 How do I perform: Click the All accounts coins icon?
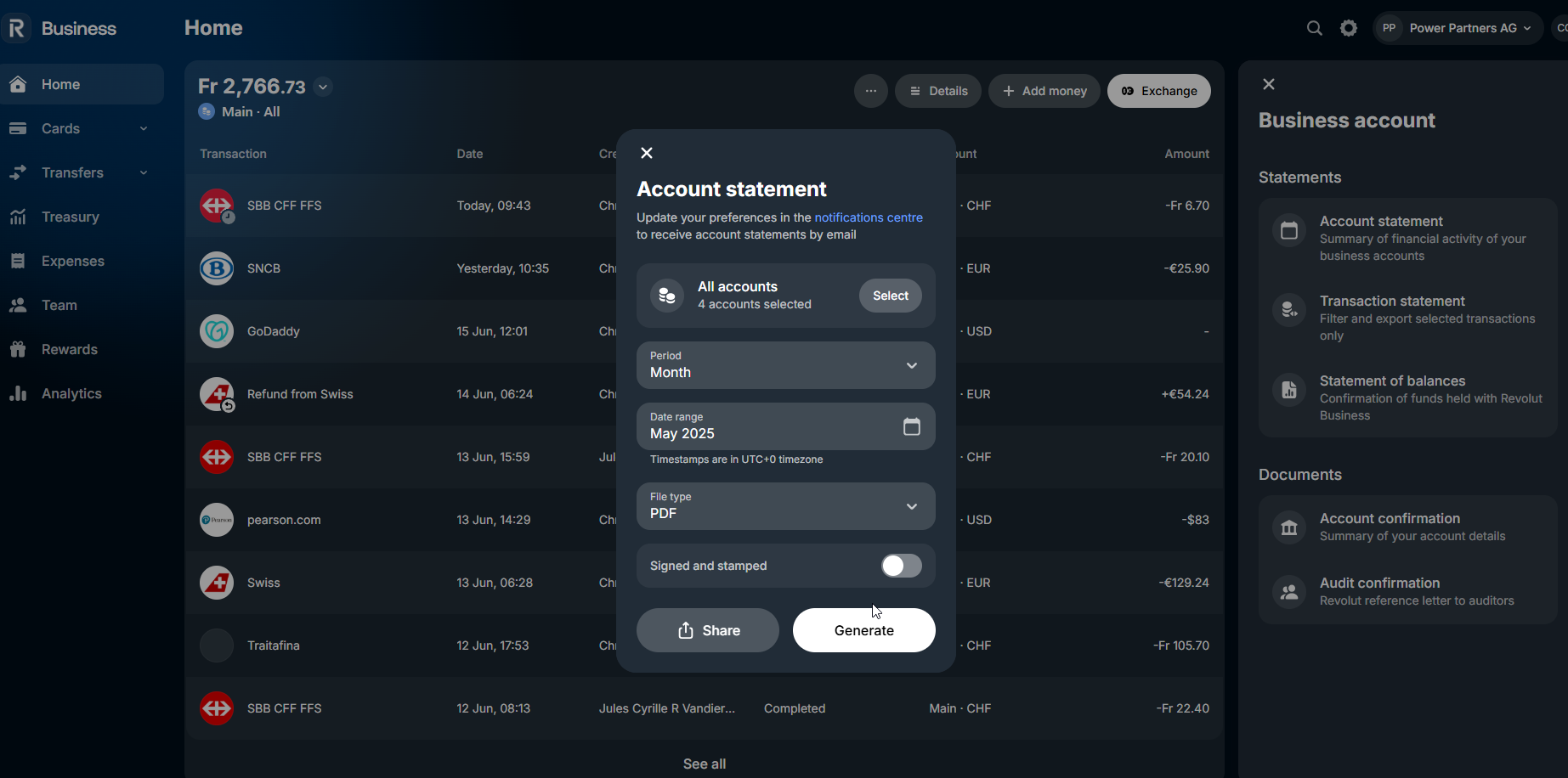click(x=667, y=296)
